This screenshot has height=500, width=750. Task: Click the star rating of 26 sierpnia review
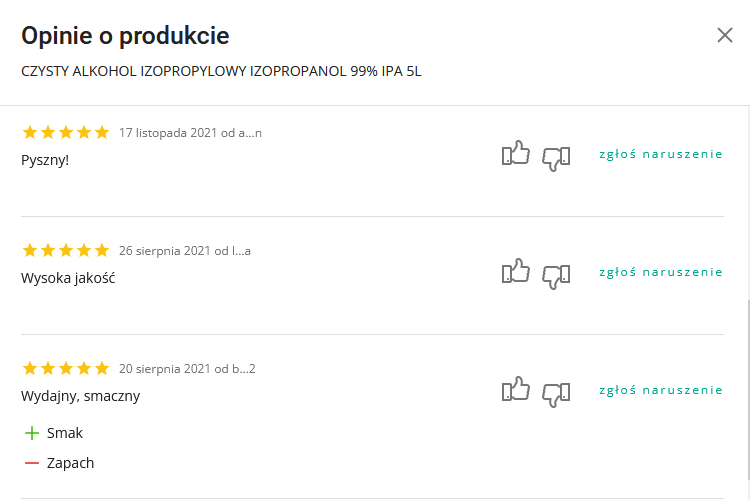(66, 250)
